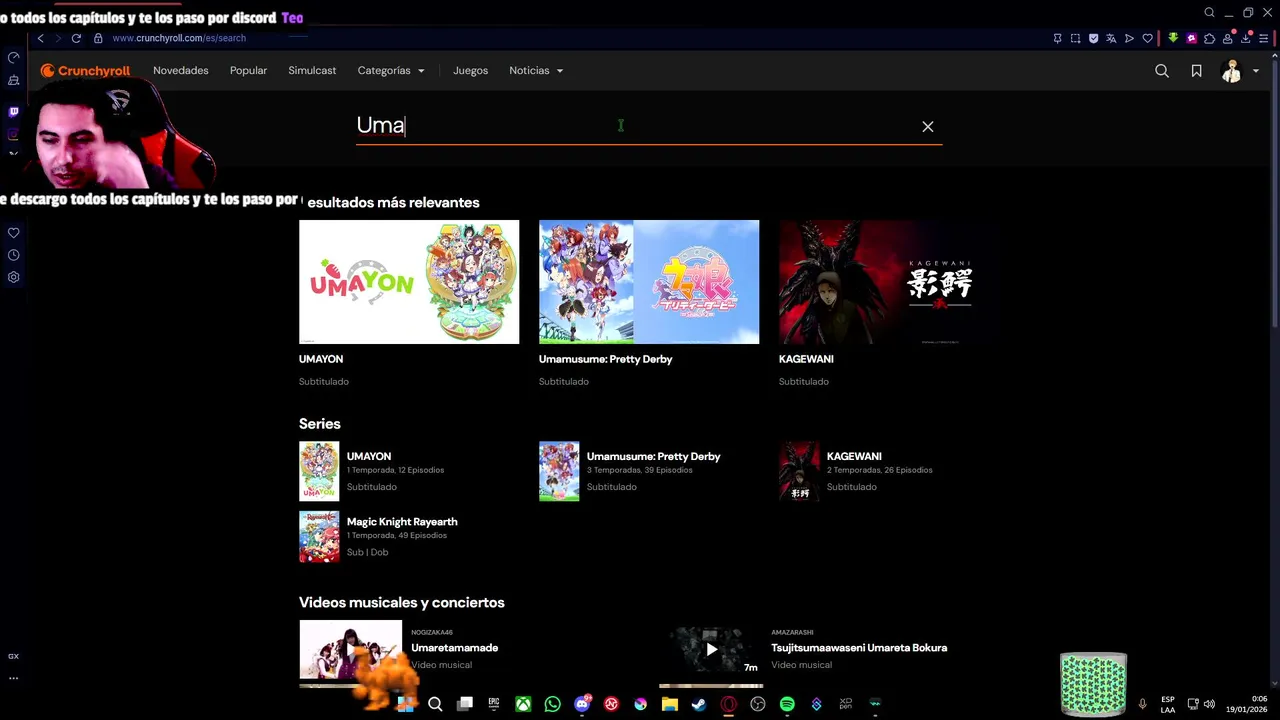Open Spotify from the taskbar
Screen dimensions: 1280x720
click(787, 704)
